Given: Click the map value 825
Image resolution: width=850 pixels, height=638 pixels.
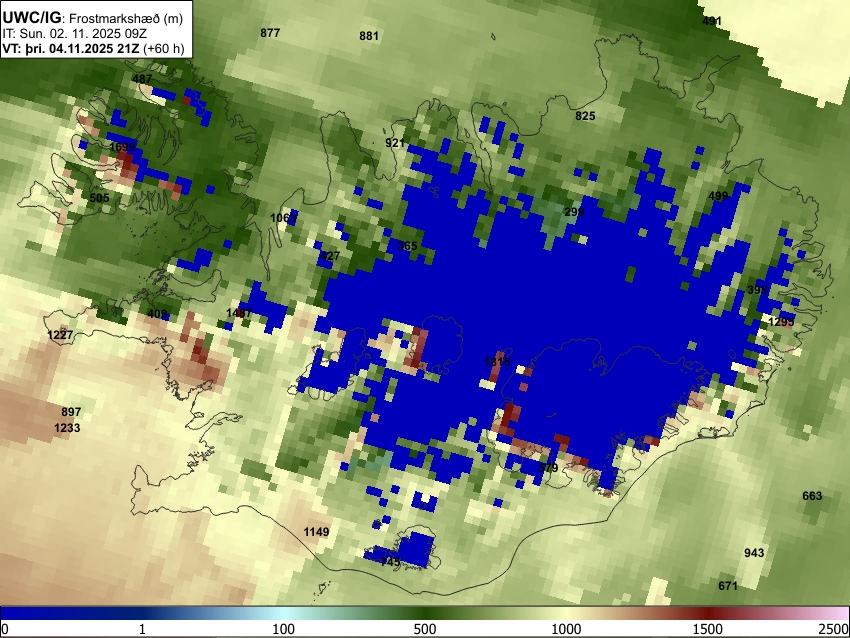Looking at the screenshot, I should tap(585, 115).
